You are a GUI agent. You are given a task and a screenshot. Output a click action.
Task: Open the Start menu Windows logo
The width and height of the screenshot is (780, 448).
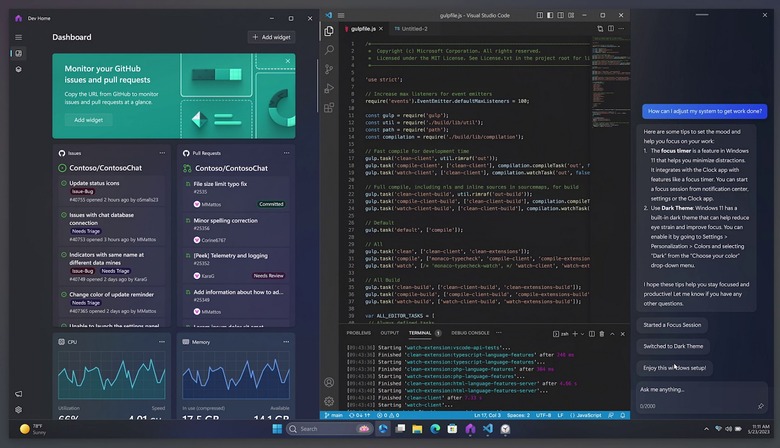click(277, 429)
